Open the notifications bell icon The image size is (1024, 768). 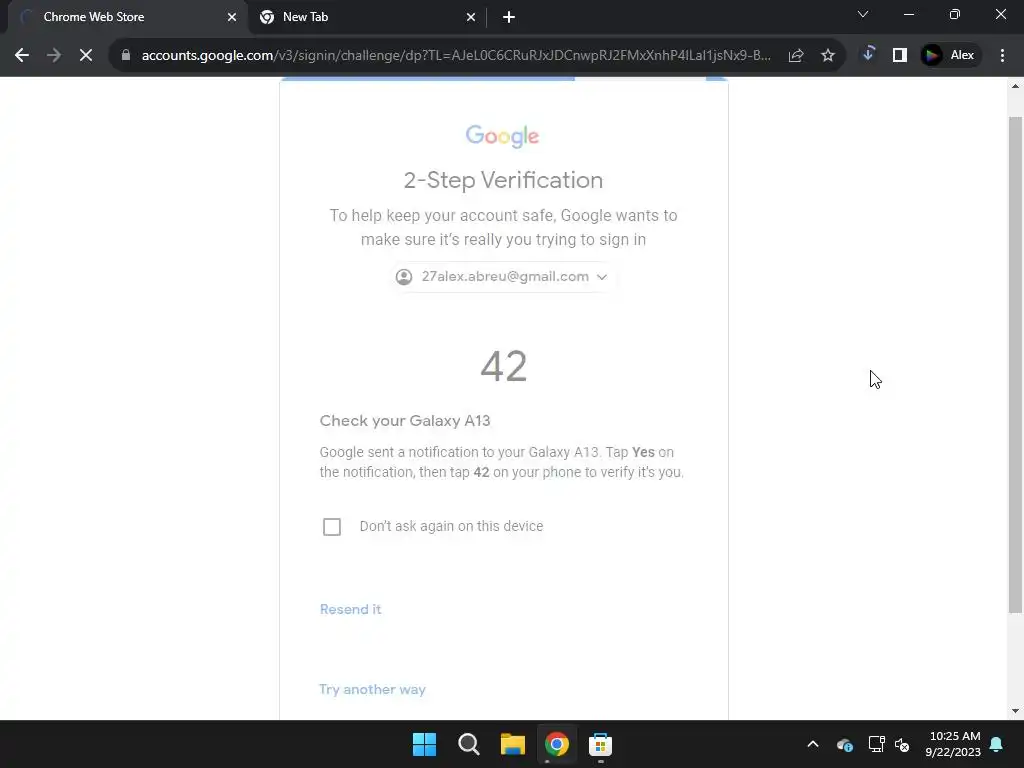[x=997, y=744]
